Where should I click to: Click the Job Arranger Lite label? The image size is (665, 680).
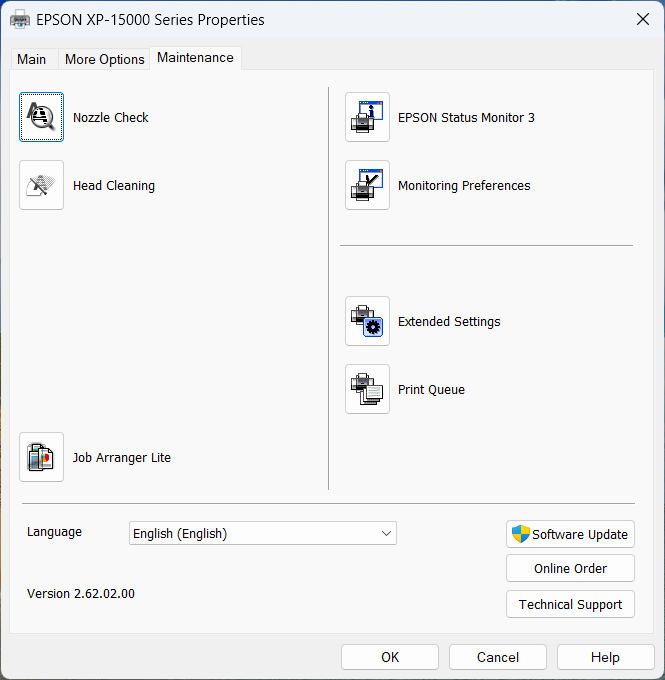tap(121, 458)
